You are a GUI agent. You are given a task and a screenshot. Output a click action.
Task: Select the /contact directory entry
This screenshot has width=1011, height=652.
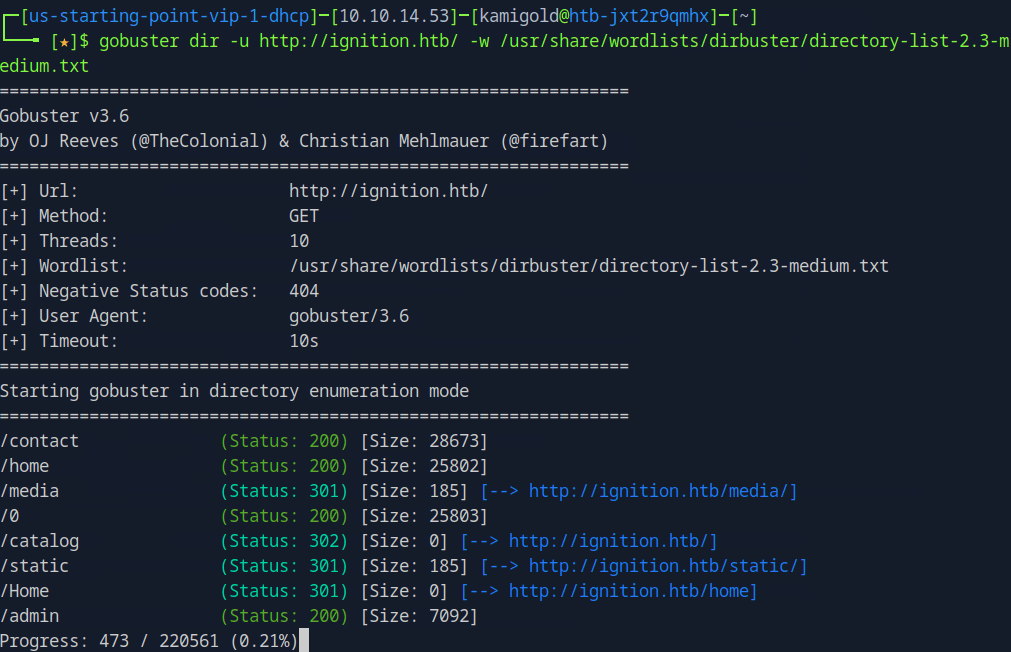coord(39,441)
